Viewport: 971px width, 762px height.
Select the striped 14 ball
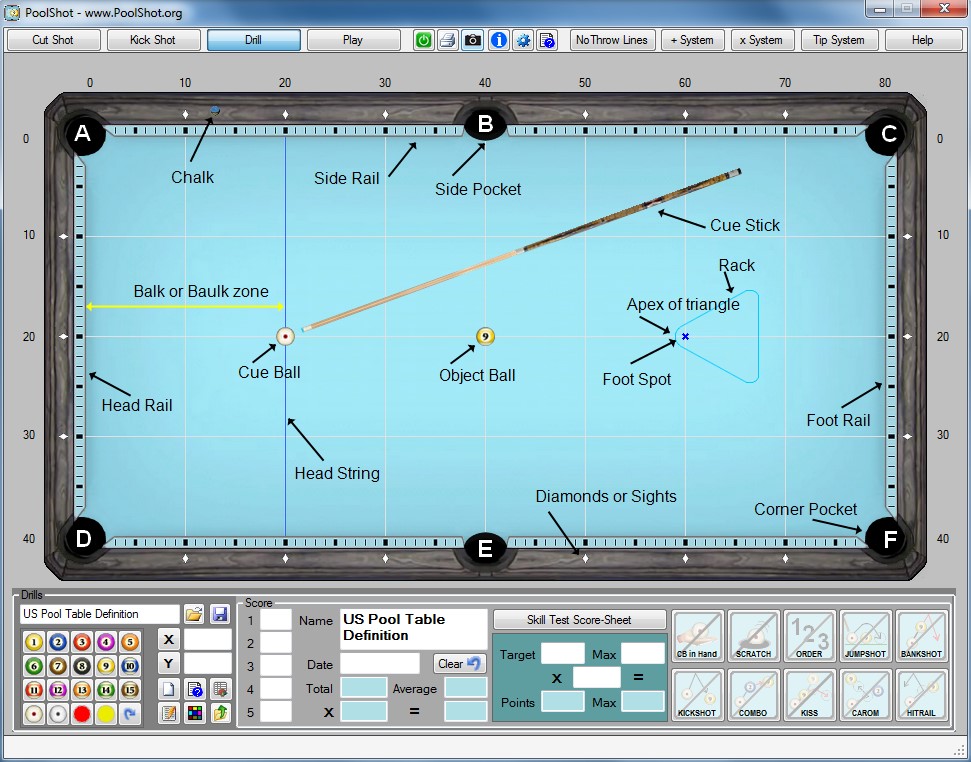(x=106, y=690)
